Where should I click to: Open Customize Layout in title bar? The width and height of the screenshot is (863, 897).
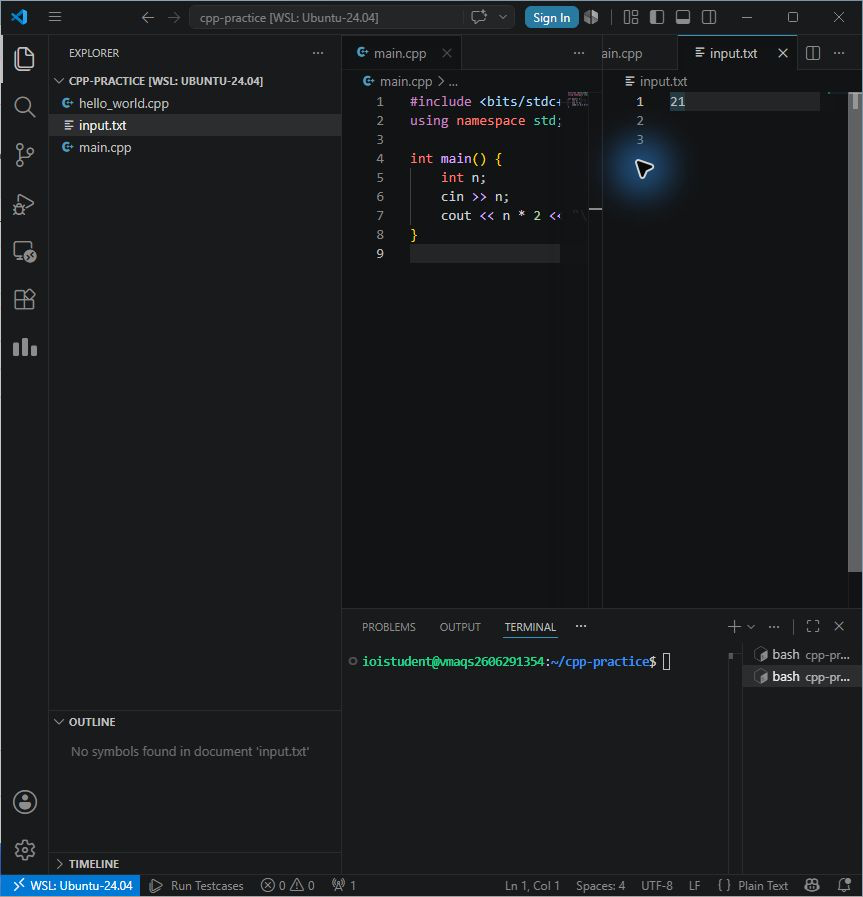(631, 17)
